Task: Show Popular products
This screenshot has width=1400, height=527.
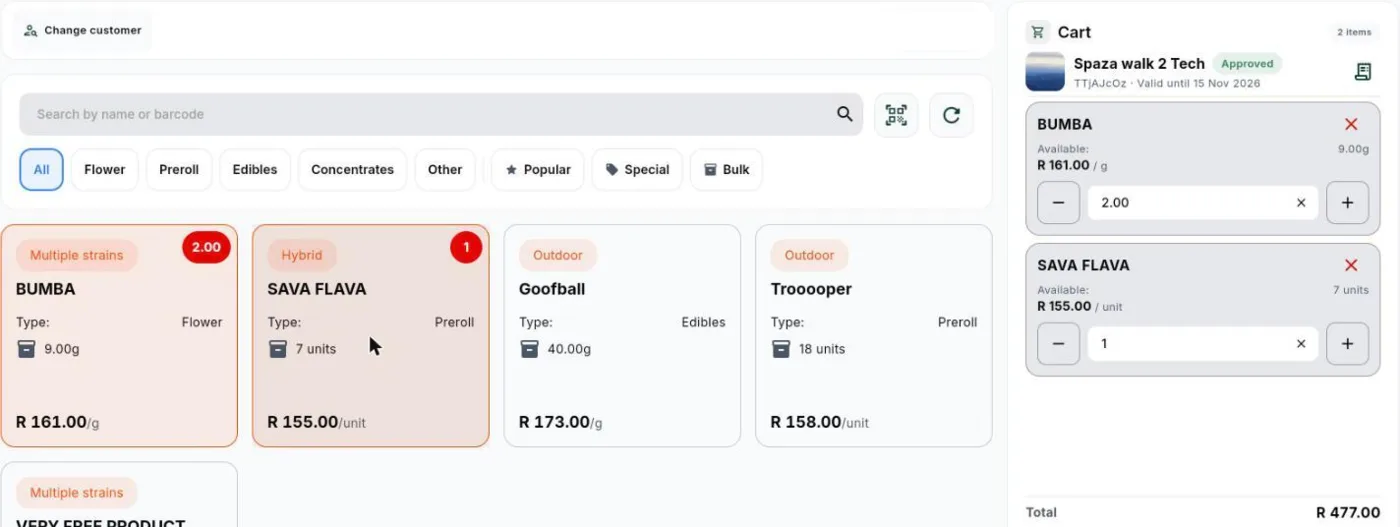Action: (x=538, y=170)
